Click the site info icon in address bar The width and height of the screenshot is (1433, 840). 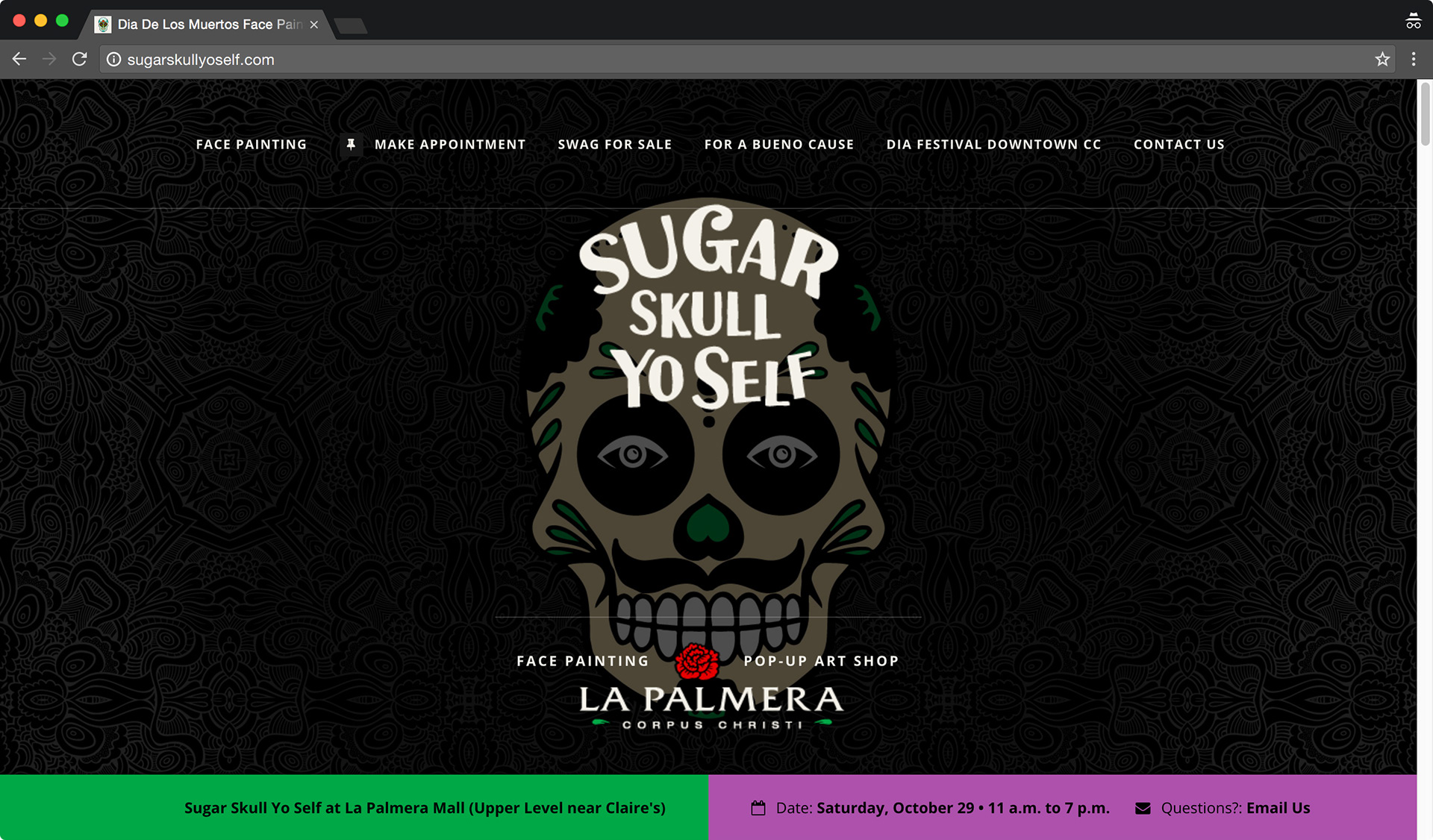113,59
